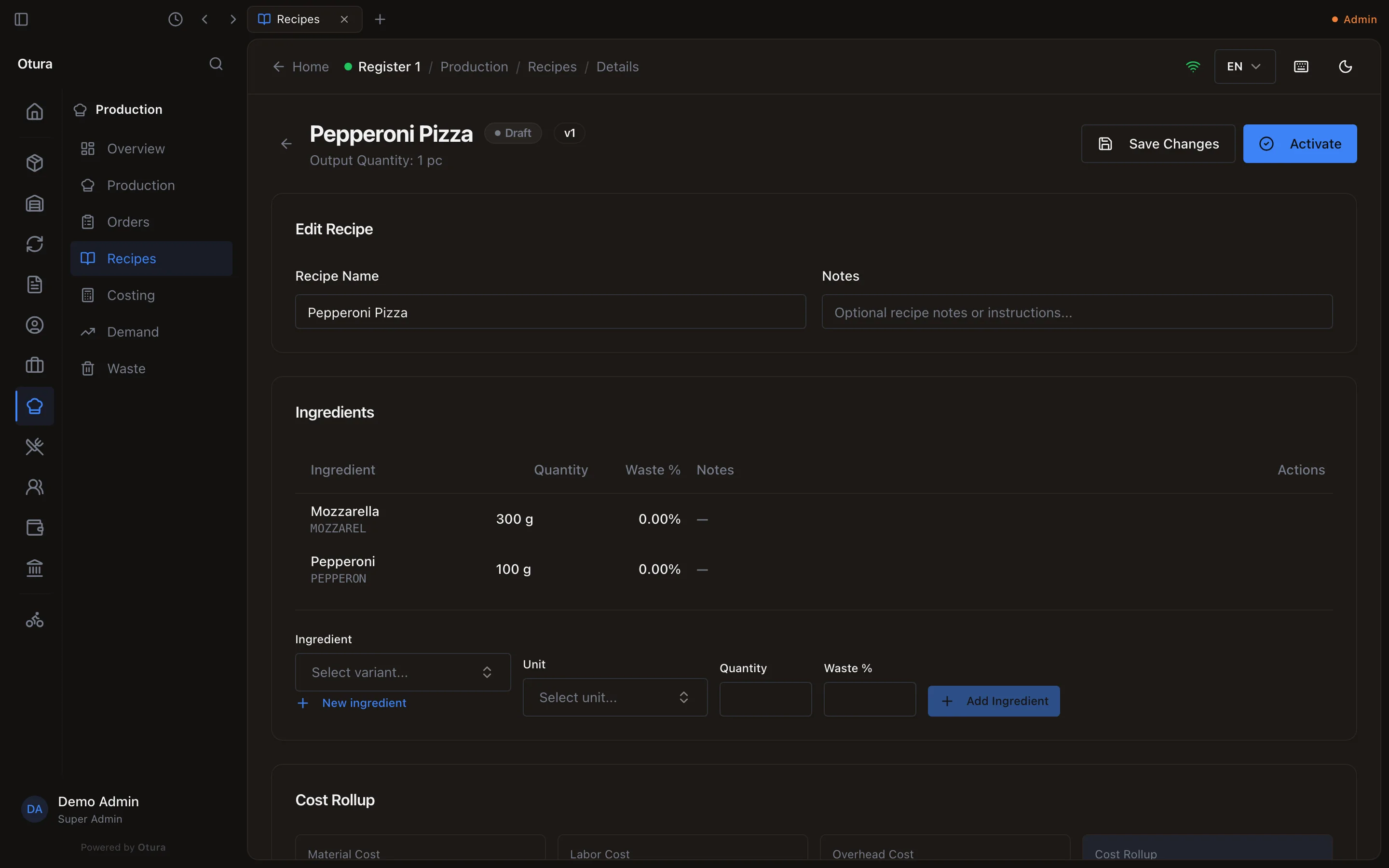Click the back arrow beside Pepperoni Pizza

[x=286, y=144]
